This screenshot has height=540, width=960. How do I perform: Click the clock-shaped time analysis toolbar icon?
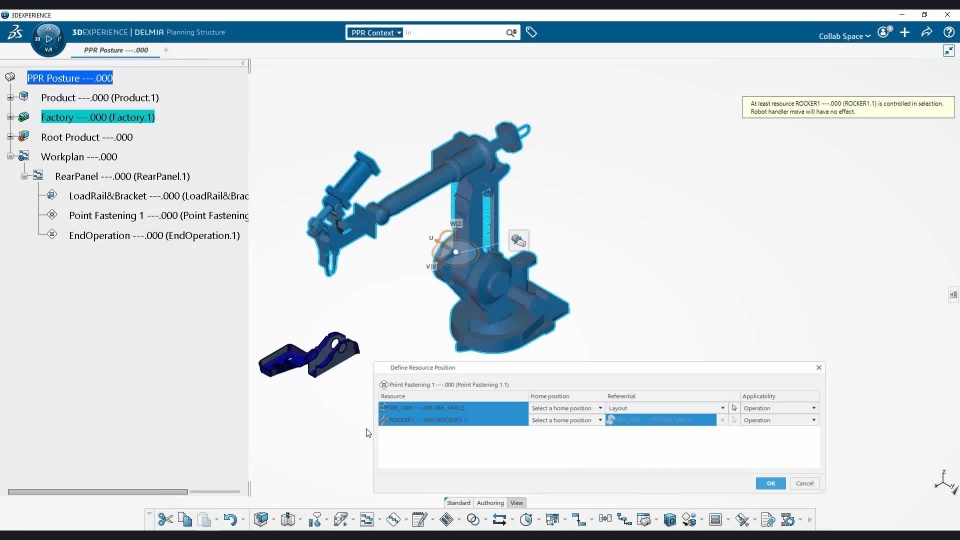click(526, 520)
